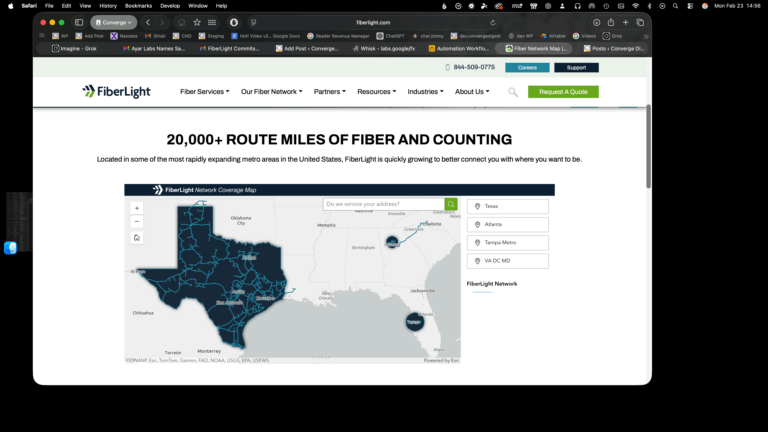Open the Safari downloads icon
This screenshot has width=768, height=432.
pyautogui.click(x=596, y=23)
